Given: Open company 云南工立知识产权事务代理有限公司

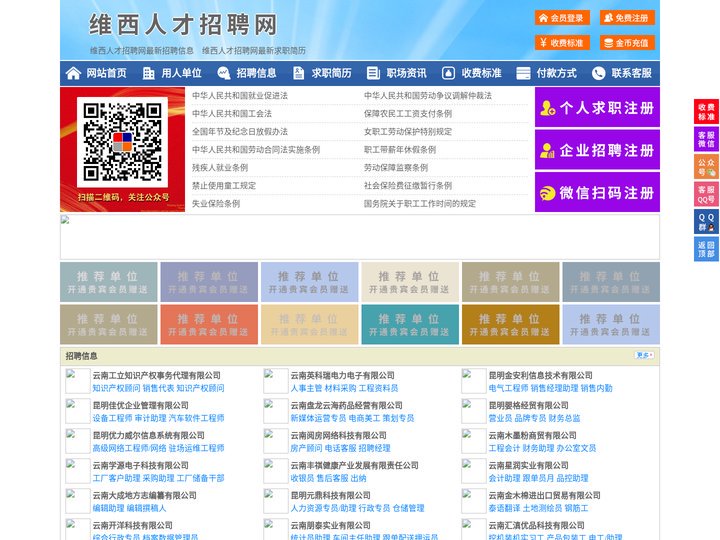Looking at the screenshot, I should tap(157, 375).
